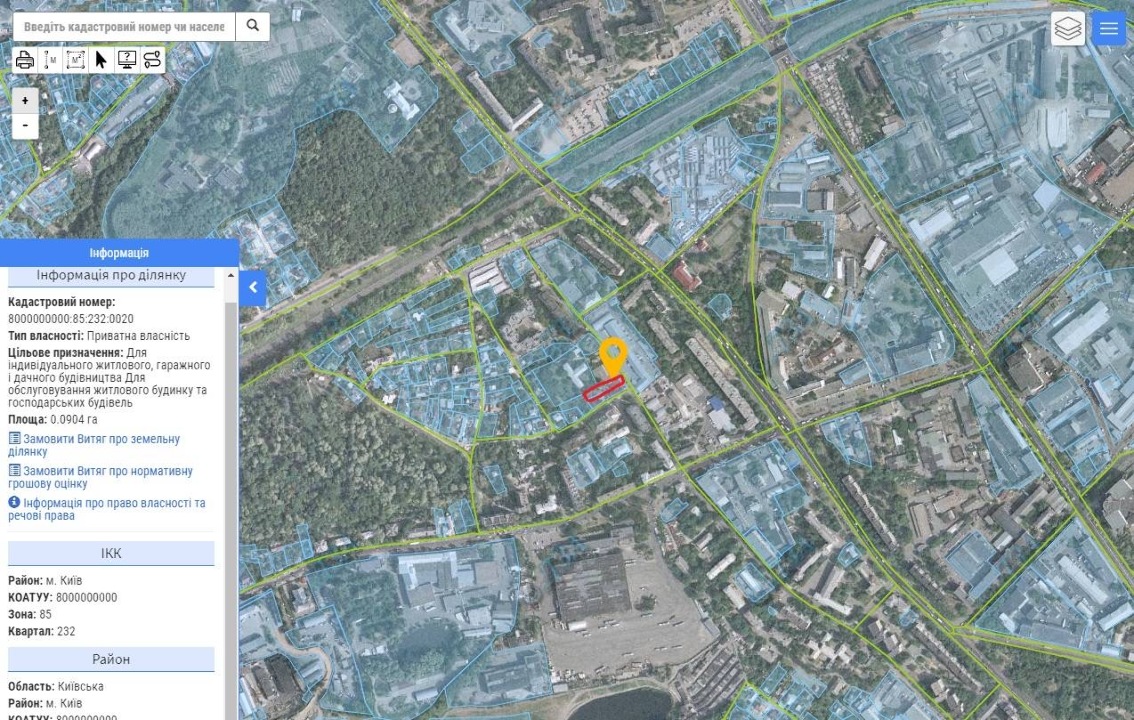
Task: Click the orange location pin marker
Action: tap(613, 358)
